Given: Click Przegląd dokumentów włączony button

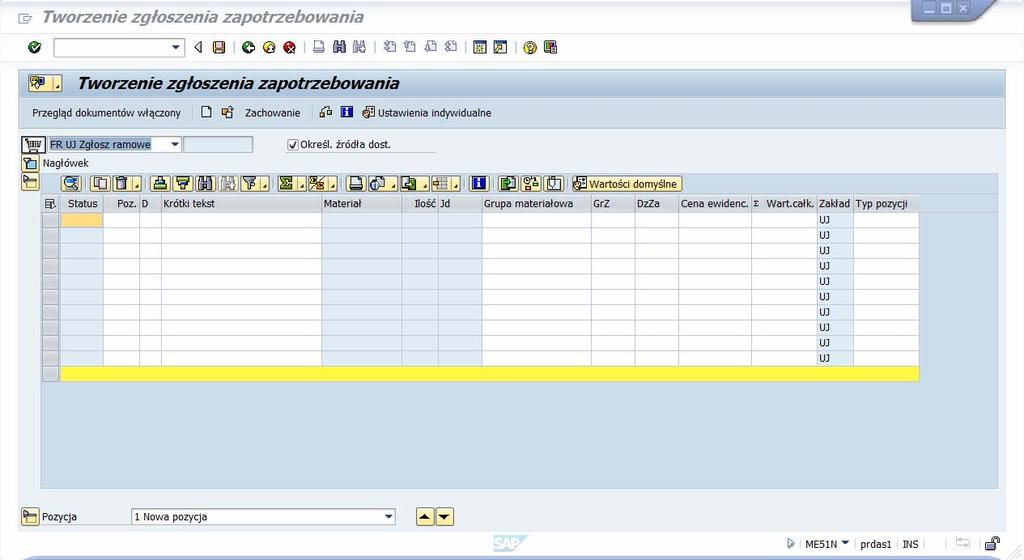Looking at the screenshot, I should point(106,113).
